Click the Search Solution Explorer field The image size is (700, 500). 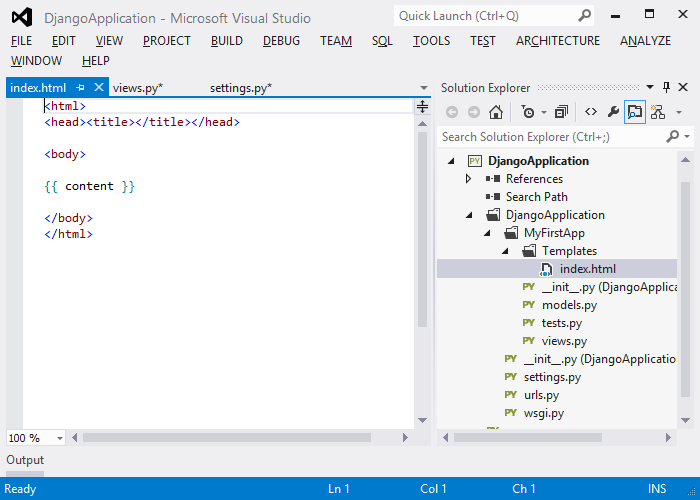[552, 137]
